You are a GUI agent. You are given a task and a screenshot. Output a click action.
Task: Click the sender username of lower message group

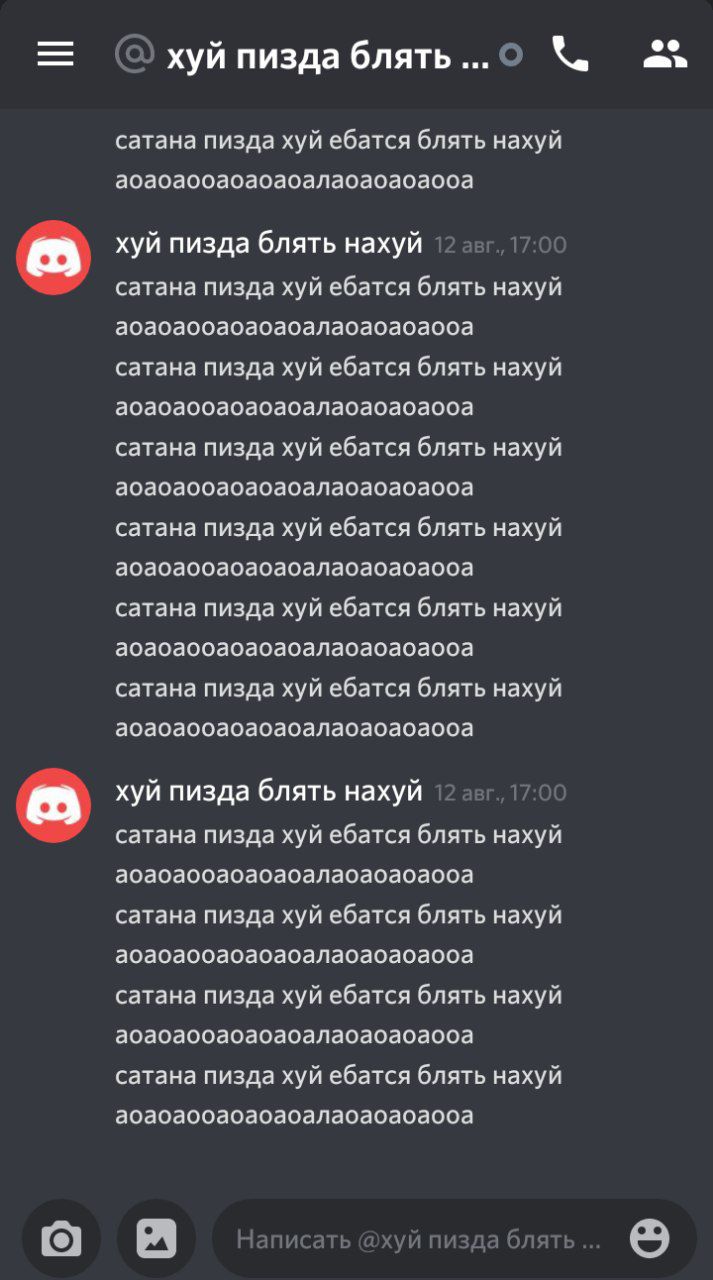tap(269, 792)
